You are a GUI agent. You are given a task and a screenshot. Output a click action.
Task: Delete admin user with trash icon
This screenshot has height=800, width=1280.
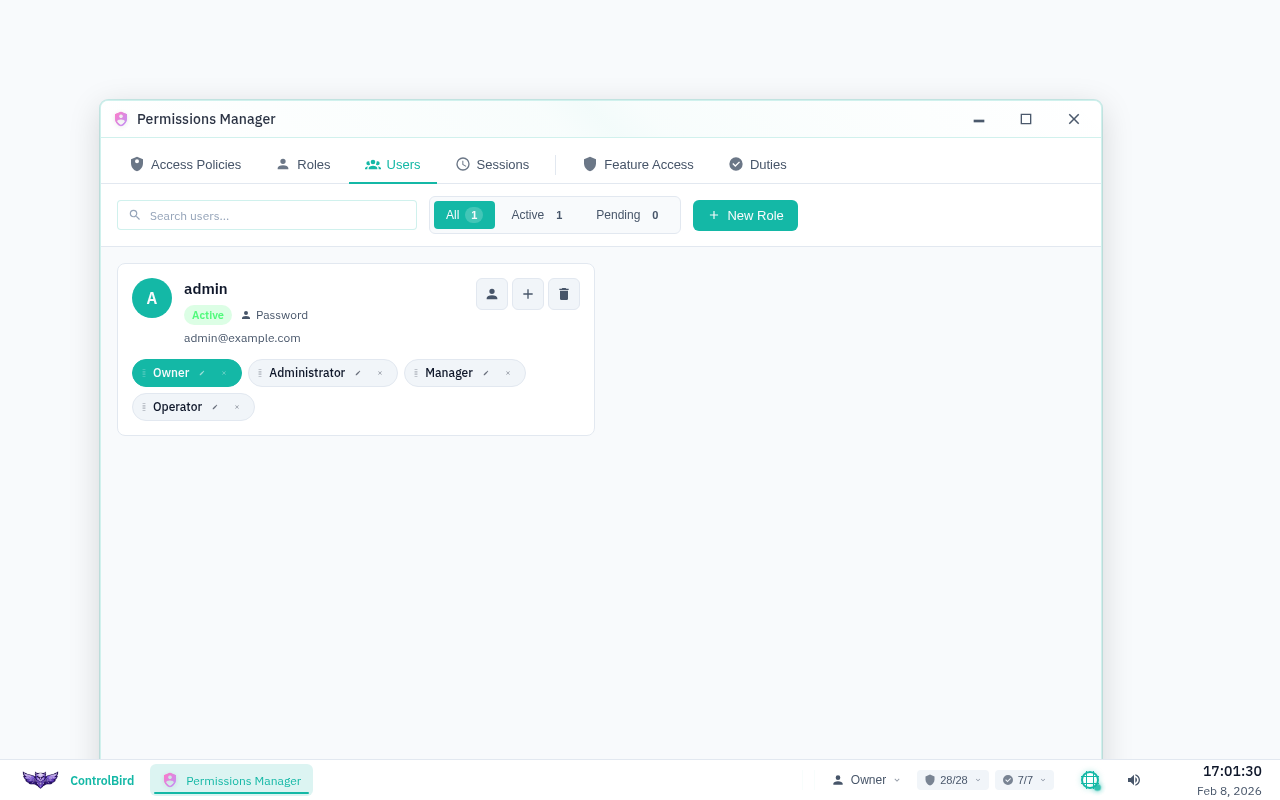(564, 294)
